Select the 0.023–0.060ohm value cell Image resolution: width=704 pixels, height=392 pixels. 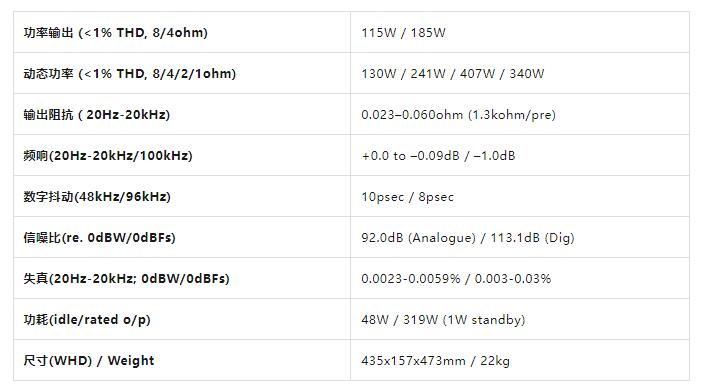click(520, 115)
